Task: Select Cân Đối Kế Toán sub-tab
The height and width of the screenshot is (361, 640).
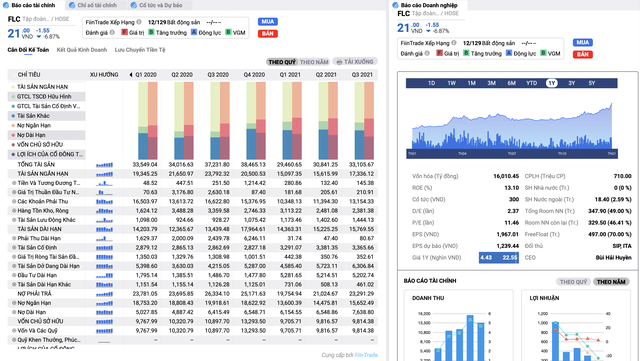Action: 28,50
